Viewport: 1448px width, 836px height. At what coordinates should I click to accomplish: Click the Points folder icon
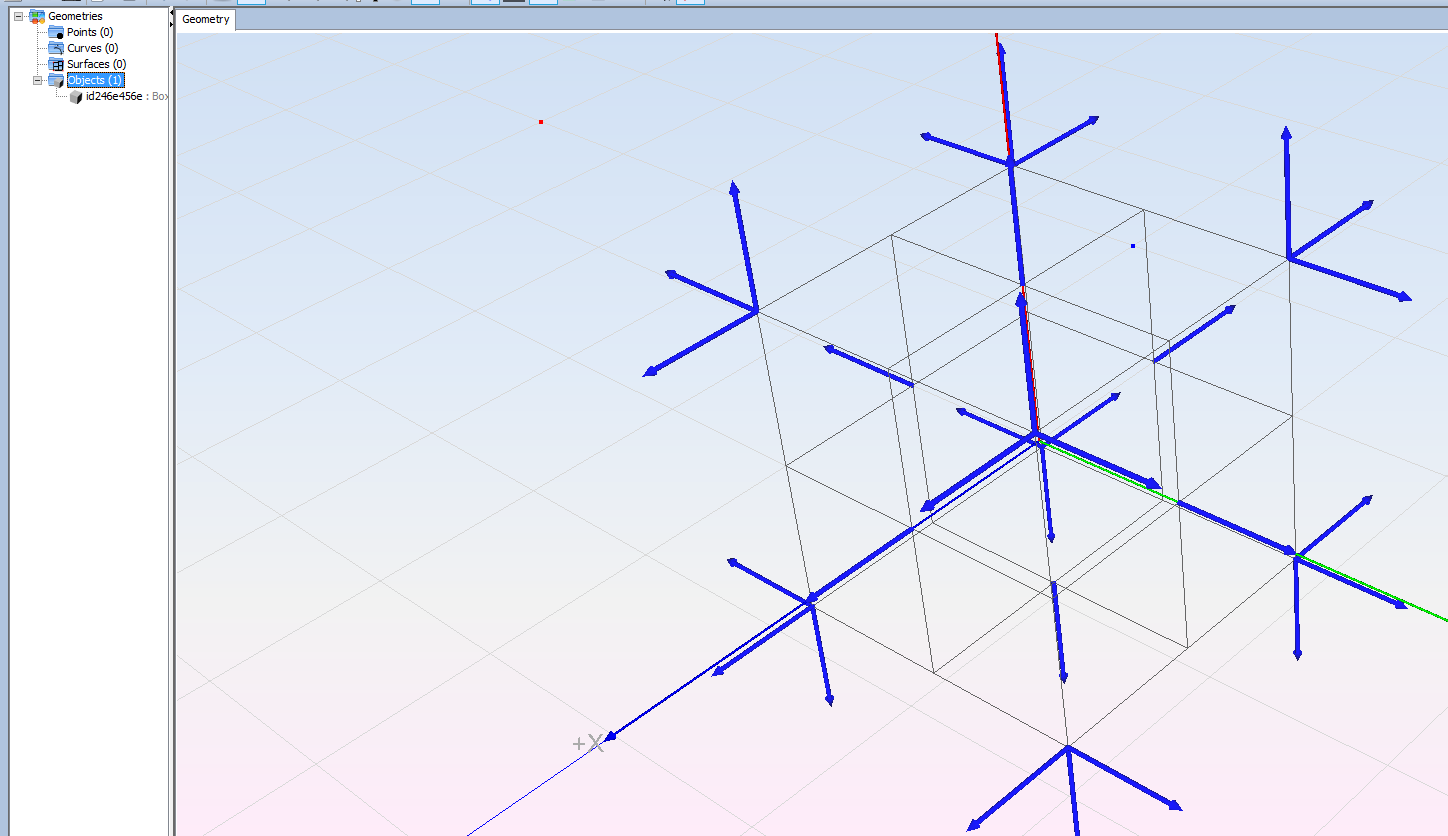[56, 32]
